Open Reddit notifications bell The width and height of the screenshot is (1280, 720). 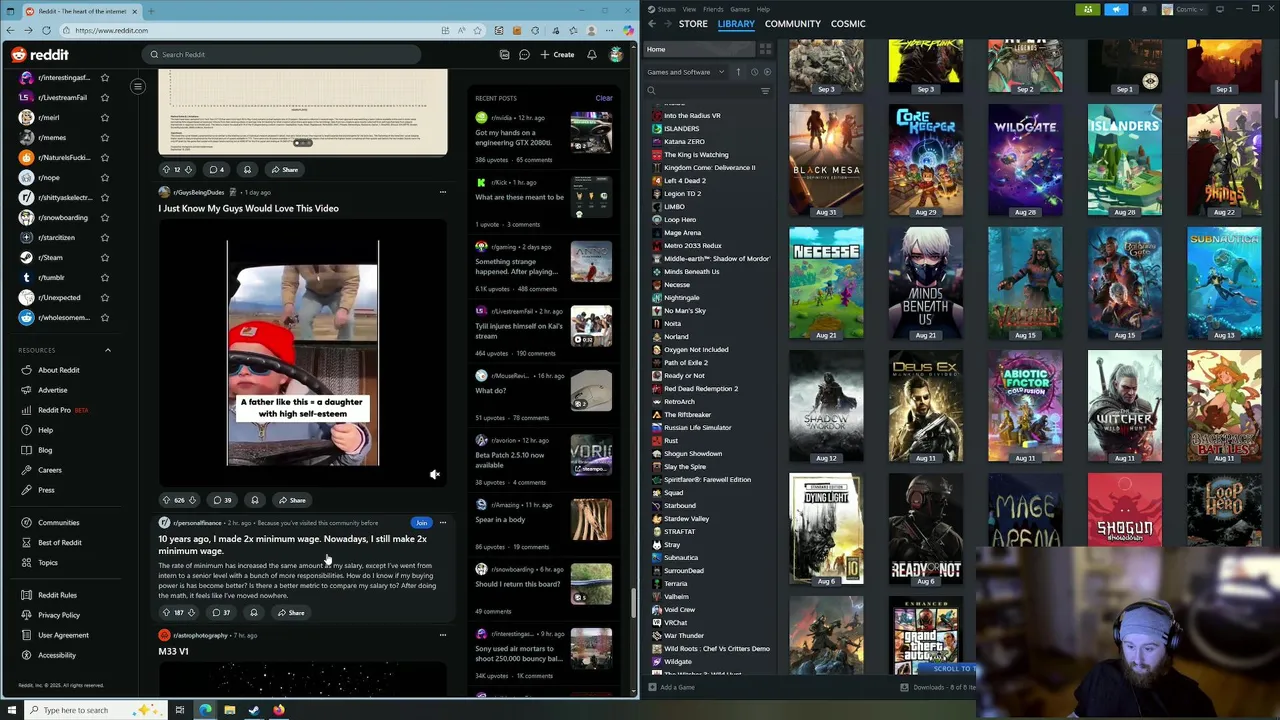pos(592,55)
